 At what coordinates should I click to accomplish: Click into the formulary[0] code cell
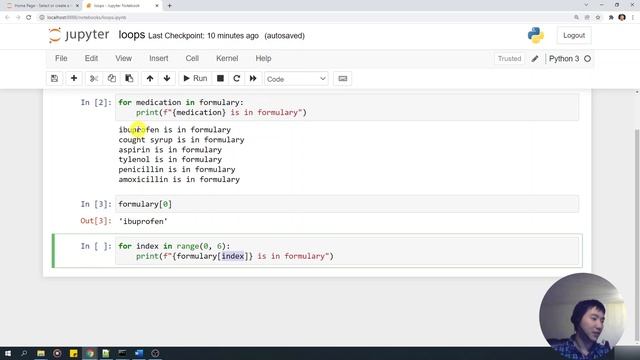(347, 204)
